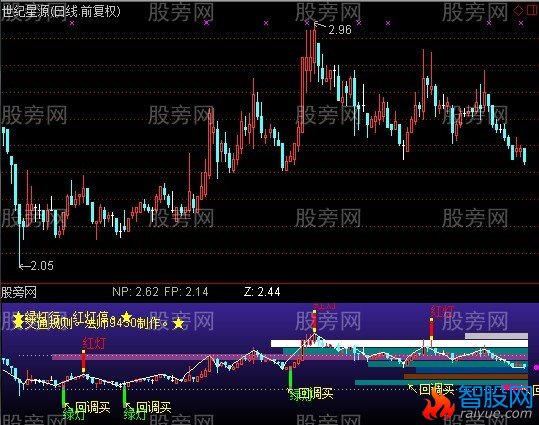539x425 pixels.
Task: Click the red signal bar below the first 红灯
Action: pyautogui.click(x=84, y=361)
